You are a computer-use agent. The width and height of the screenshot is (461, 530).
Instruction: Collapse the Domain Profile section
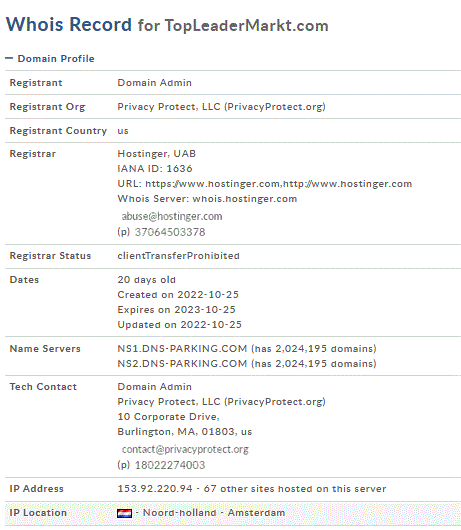click(9, 58)
